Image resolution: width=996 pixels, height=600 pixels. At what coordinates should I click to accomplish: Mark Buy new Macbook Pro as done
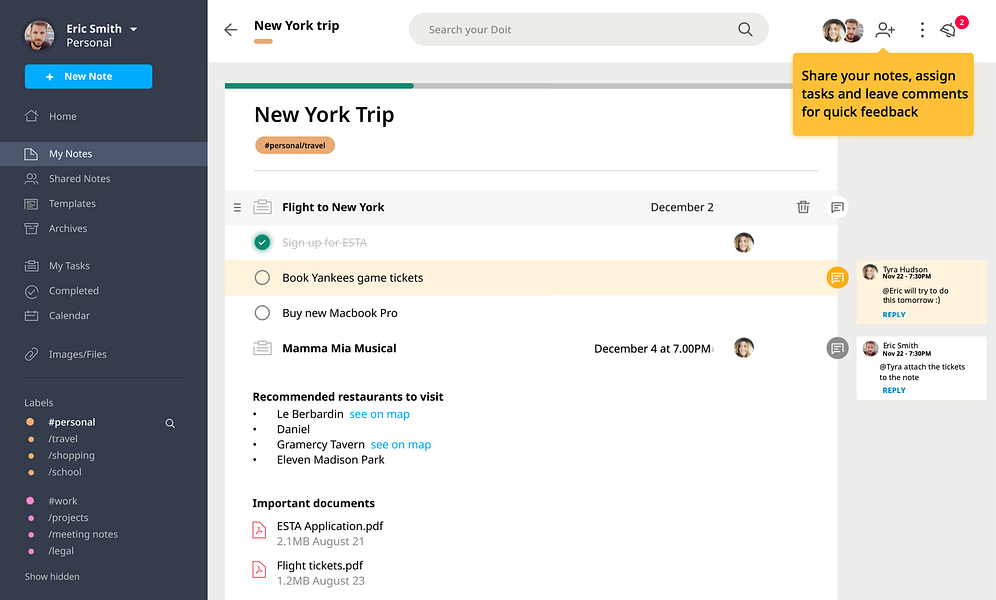coord(262,313)
